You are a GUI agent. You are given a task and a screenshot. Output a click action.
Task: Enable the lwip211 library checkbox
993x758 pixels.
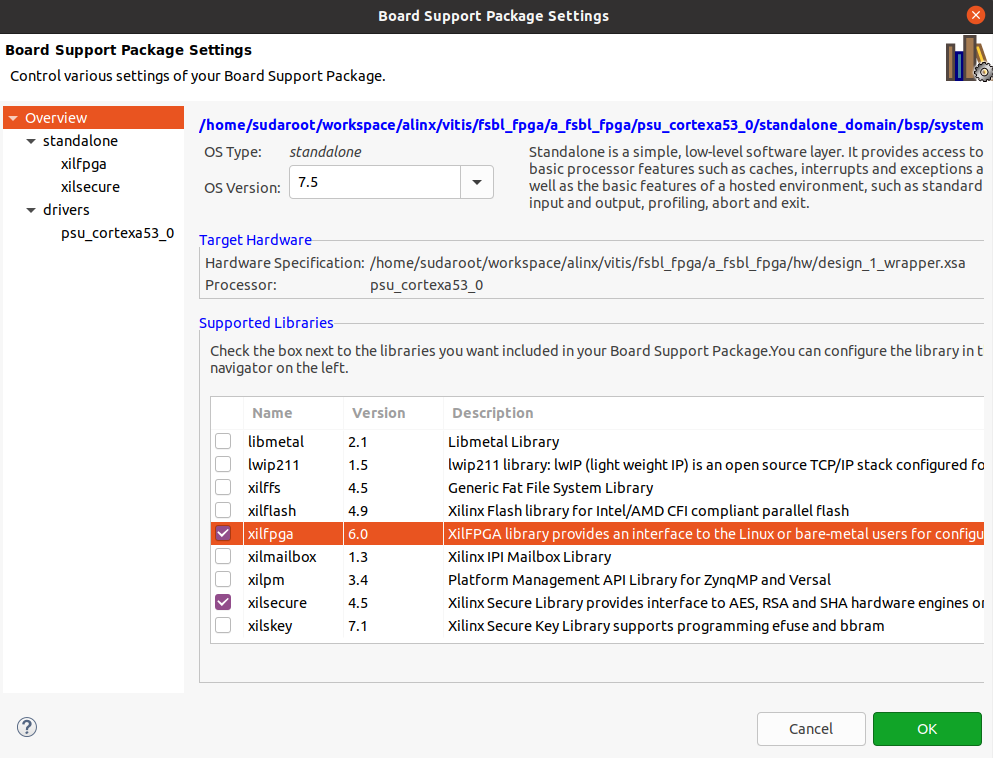coord(223,464)
